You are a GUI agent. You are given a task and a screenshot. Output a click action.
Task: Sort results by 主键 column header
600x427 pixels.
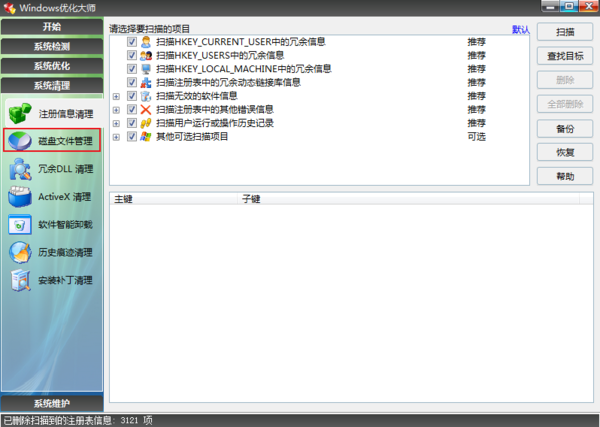[x=174, y=199]
